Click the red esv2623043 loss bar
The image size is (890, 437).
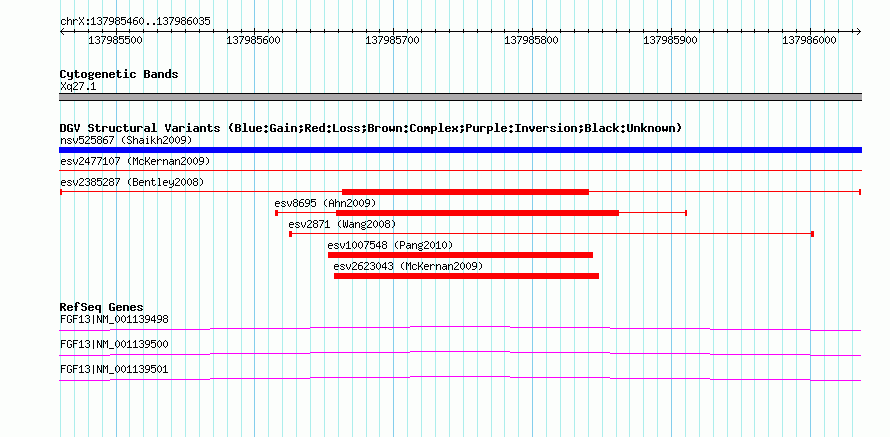[466, 276]
